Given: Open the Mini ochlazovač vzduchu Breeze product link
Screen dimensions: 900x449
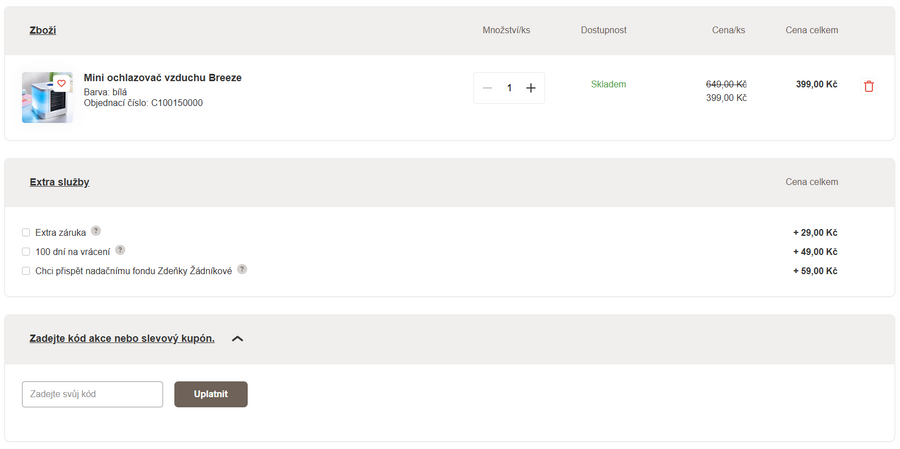Looking at the screenshot, I should (x=162, y=77).
